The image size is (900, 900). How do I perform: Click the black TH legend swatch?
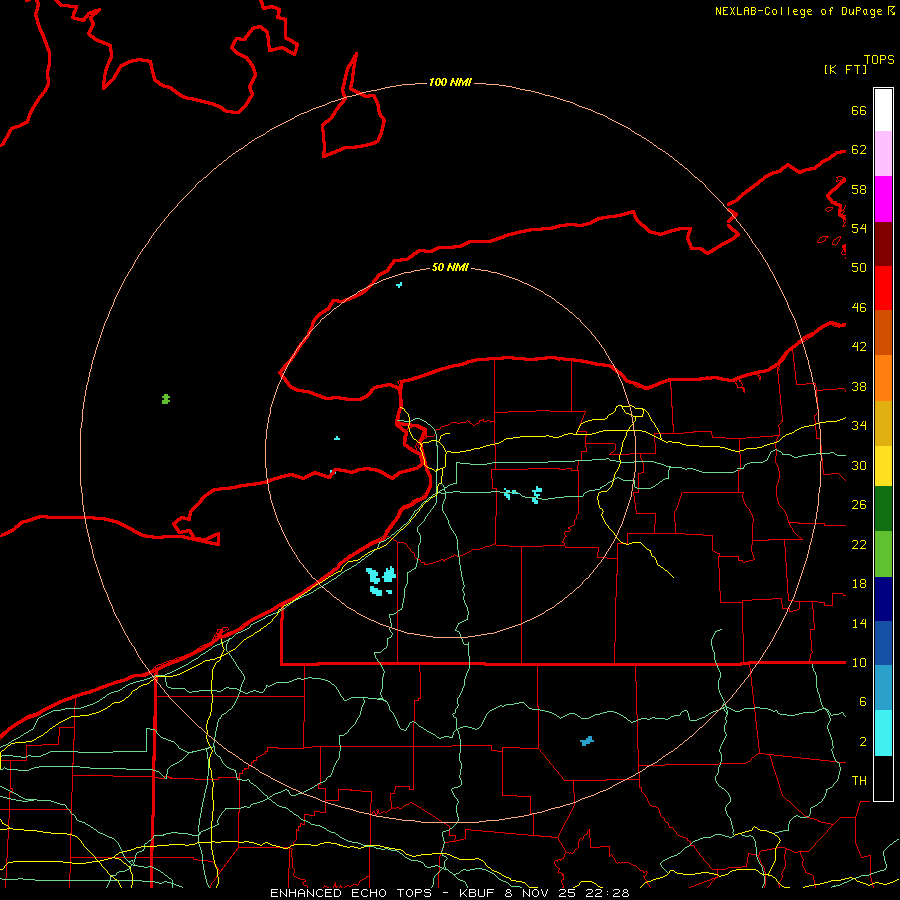point(883,778)
